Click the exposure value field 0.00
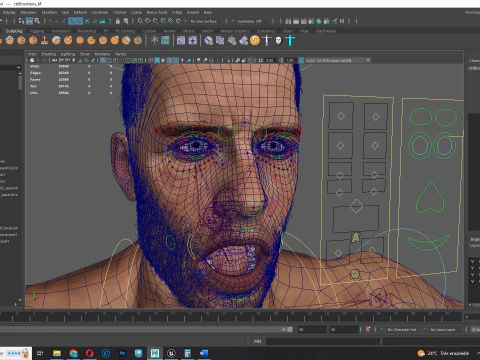The width and height of the screenshot is (480, 360). point(269,60)
